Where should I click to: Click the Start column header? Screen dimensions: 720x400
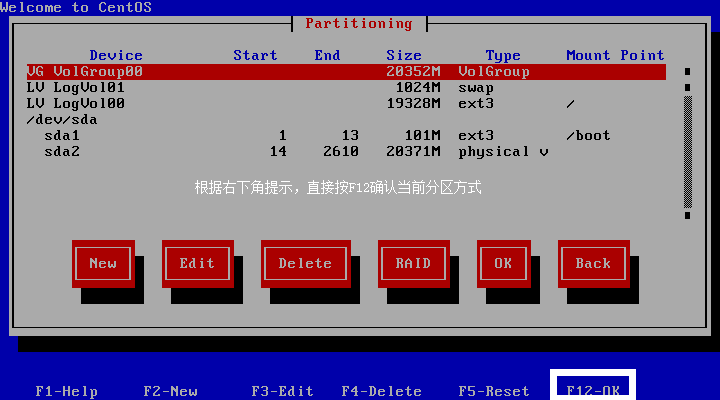coord(255,56)
